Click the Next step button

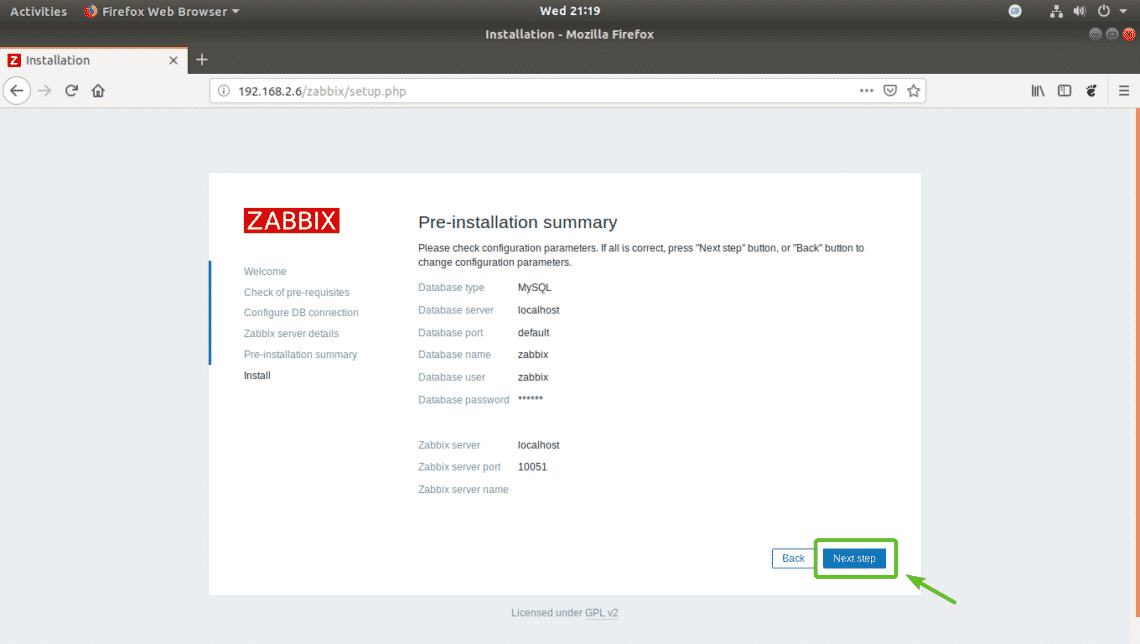coord(854,558)
